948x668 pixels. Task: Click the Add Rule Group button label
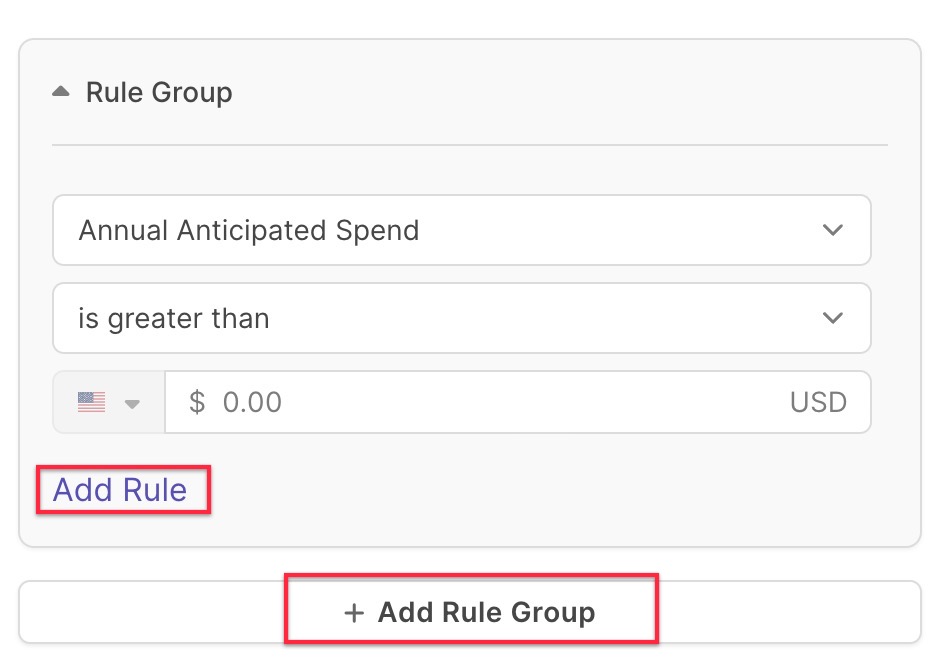click(x=487, y=612)
